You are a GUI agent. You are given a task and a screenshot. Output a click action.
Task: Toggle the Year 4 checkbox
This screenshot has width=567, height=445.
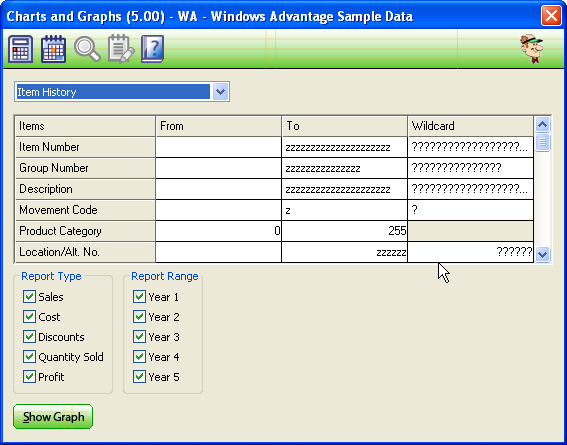[139, 357]
